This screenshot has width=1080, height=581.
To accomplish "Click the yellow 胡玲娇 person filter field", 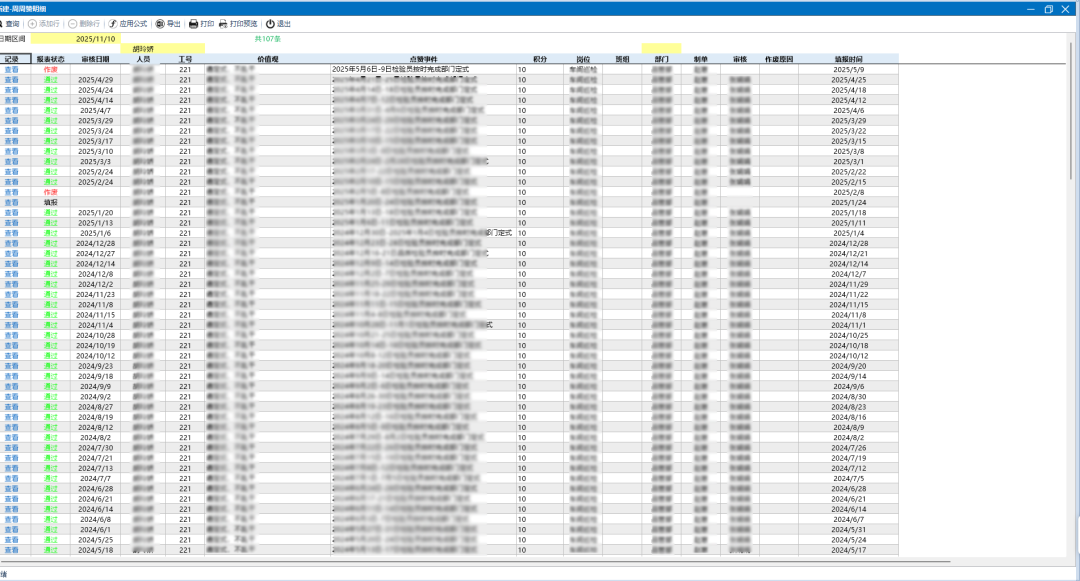I will pos(163,49).
